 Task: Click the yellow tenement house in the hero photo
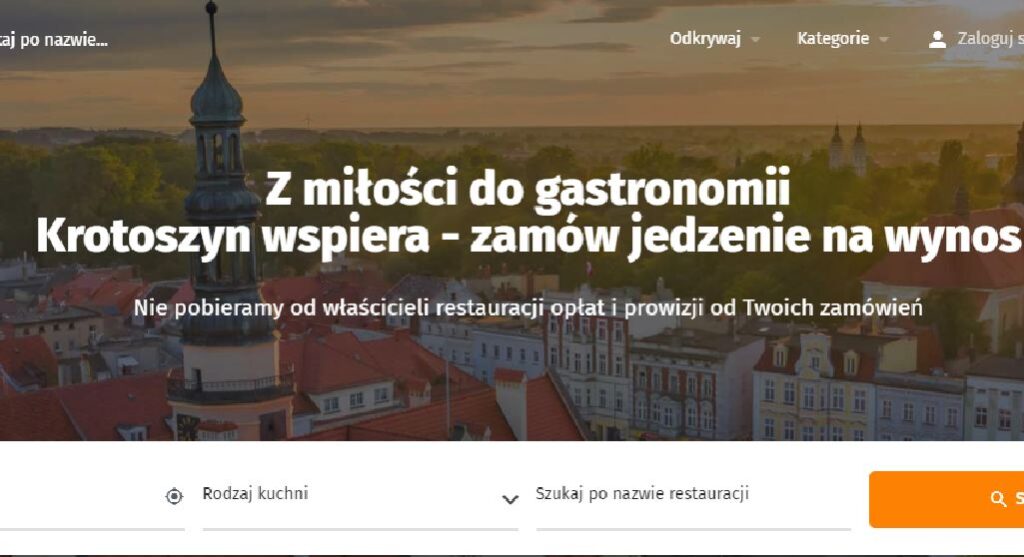[x=815, y=387]
